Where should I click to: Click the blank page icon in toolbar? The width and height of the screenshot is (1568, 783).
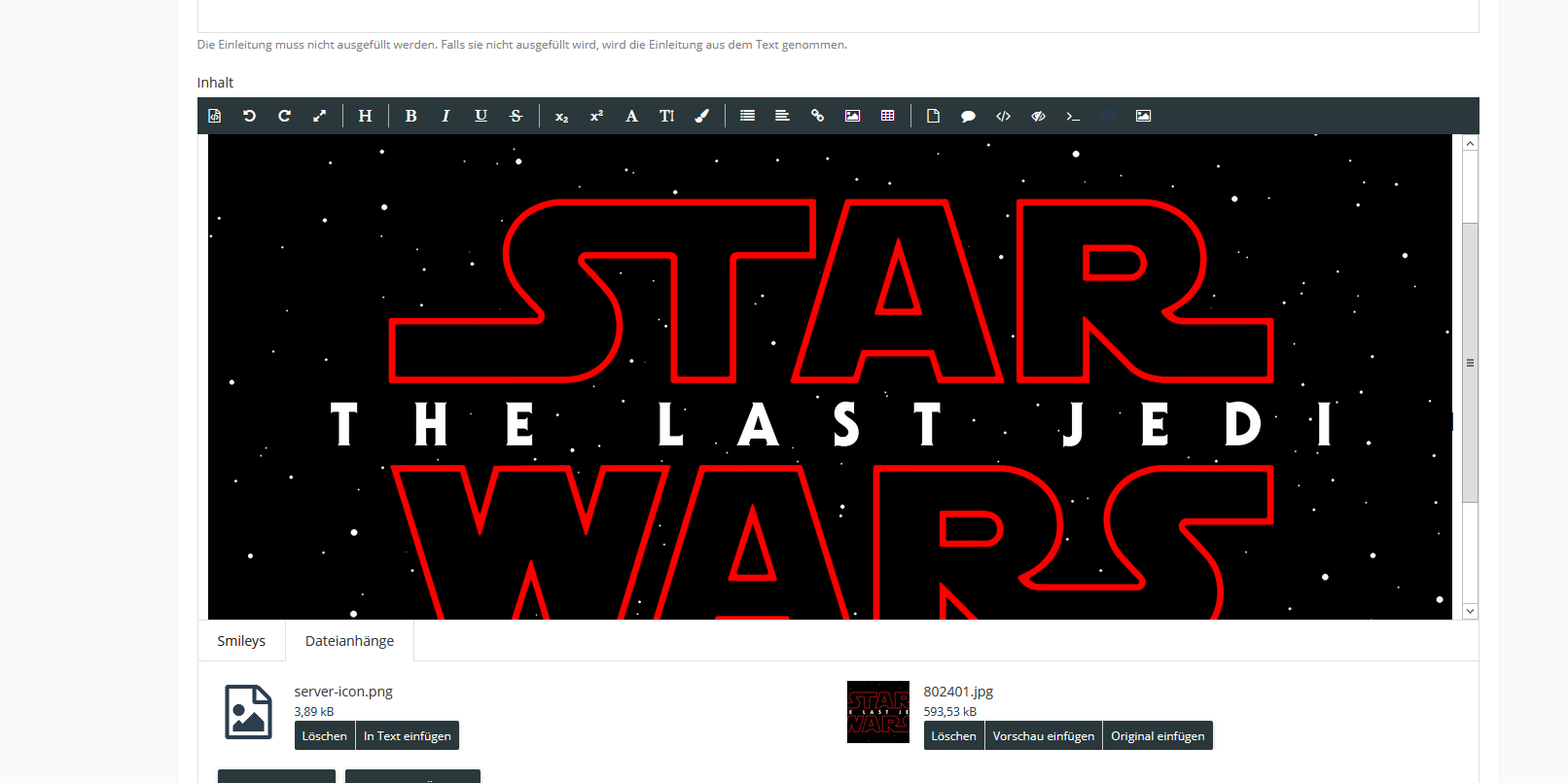pos(933,116)
